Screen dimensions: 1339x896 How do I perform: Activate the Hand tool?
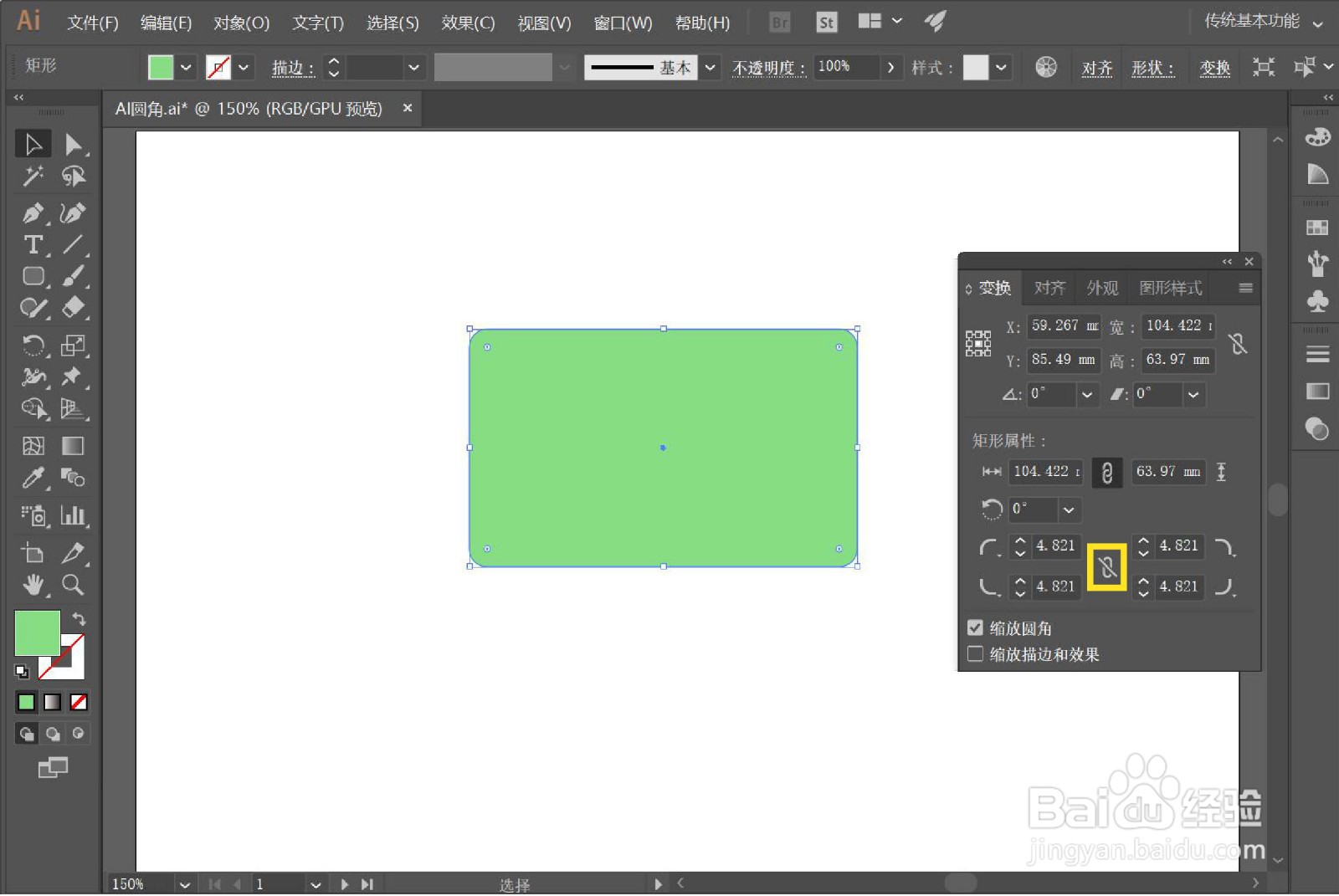tap(33, 585)
